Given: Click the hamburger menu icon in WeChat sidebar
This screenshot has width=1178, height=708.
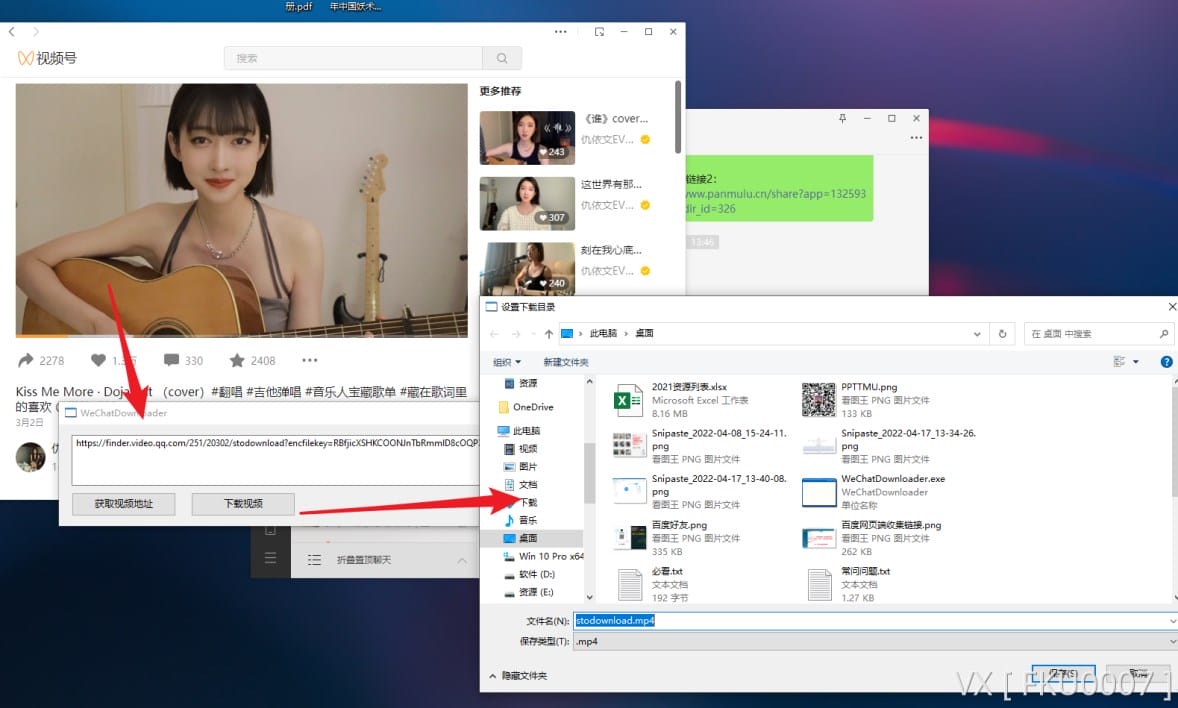Looking at the screenshot, I should [270, 558].
